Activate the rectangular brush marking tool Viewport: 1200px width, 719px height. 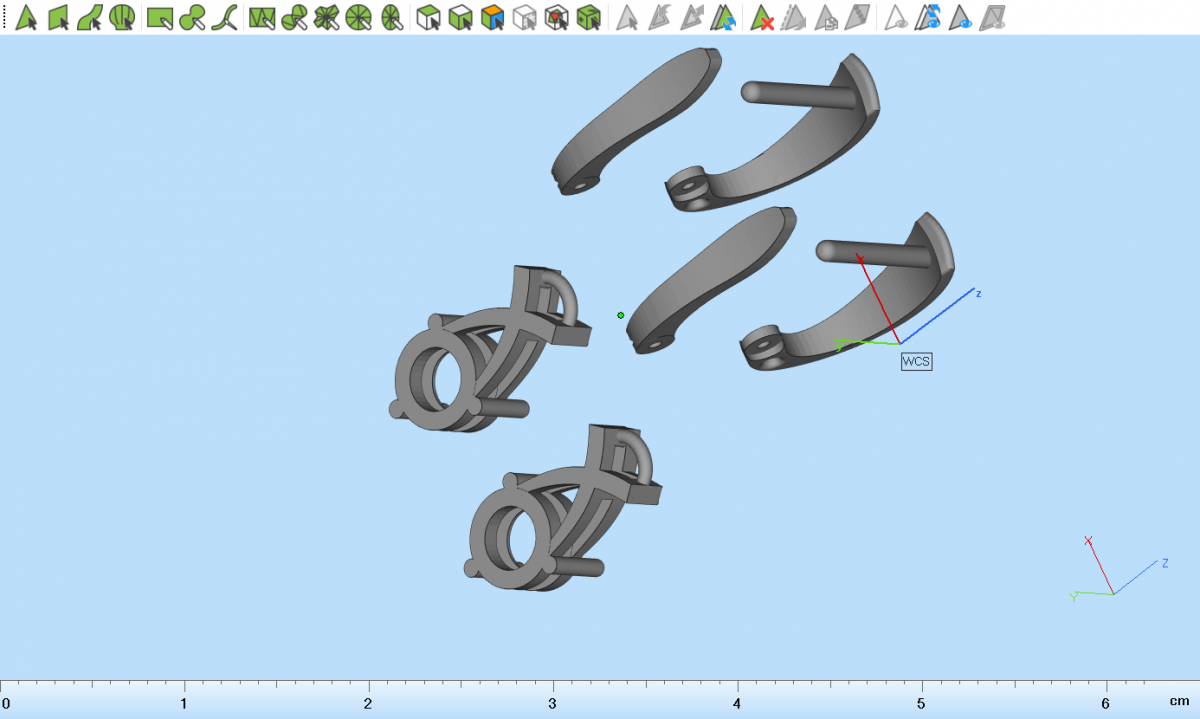(159, 17)
